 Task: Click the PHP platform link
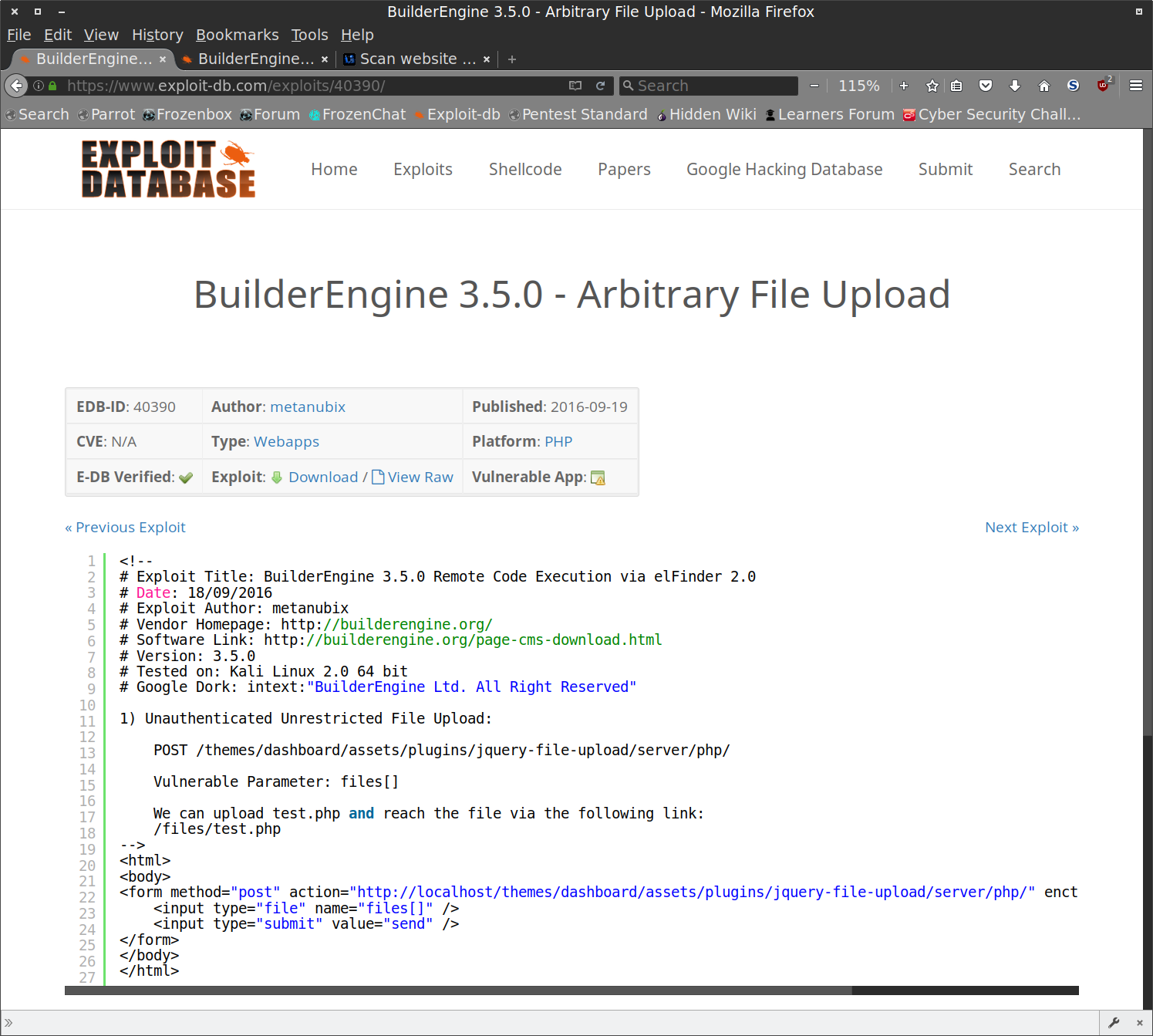click(x=558, y=441)
